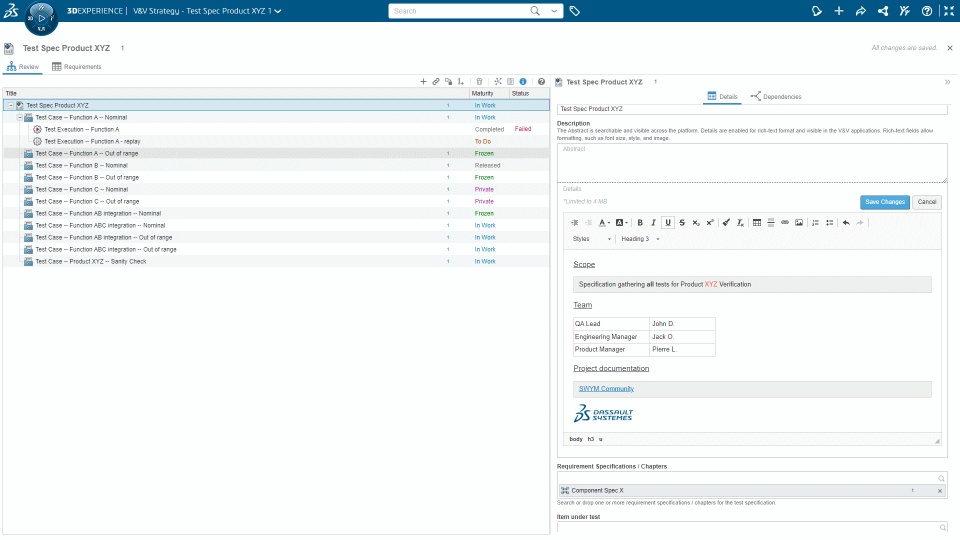Insert a table using the editor toolbar
This screenshot has height=540, width=960.
[x=757, y=223]
